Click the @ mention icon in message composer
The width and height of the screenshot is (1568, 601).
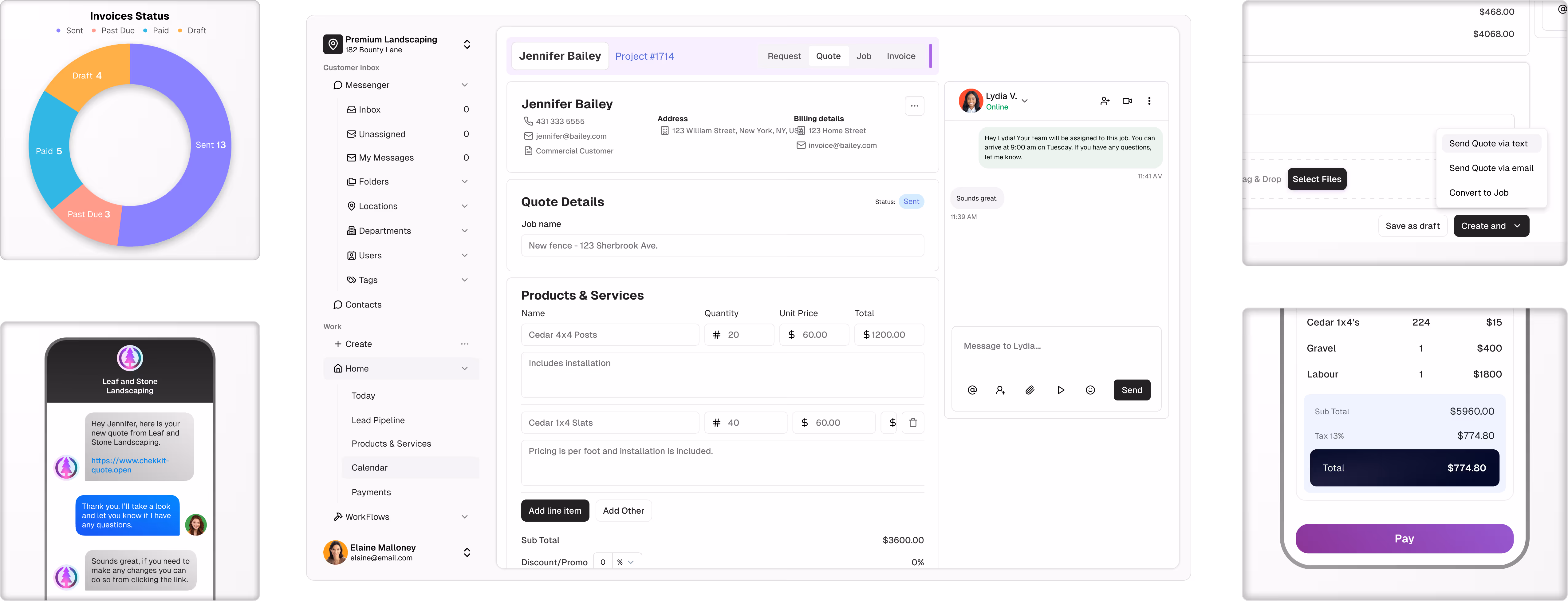click(972, 390)
